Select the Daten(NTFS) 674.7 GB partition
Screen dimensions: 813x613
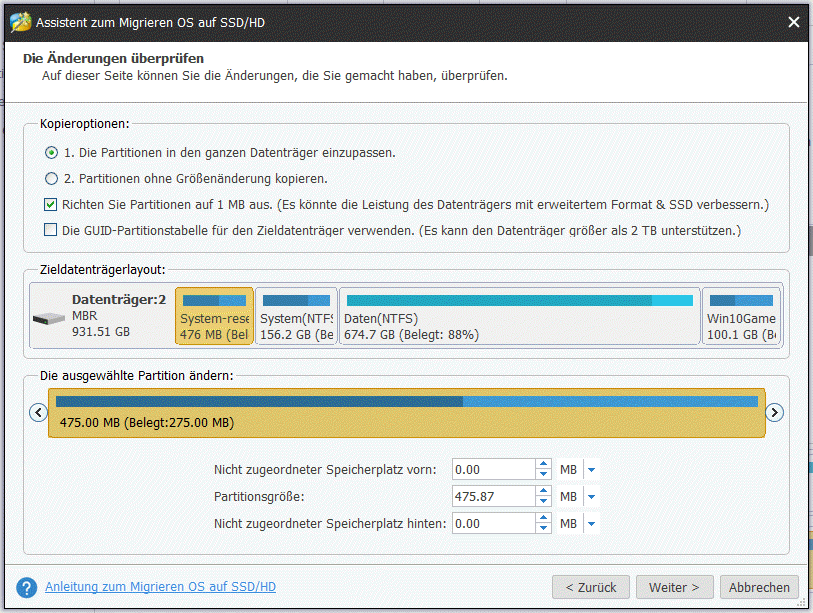click(x=519, y=317)
